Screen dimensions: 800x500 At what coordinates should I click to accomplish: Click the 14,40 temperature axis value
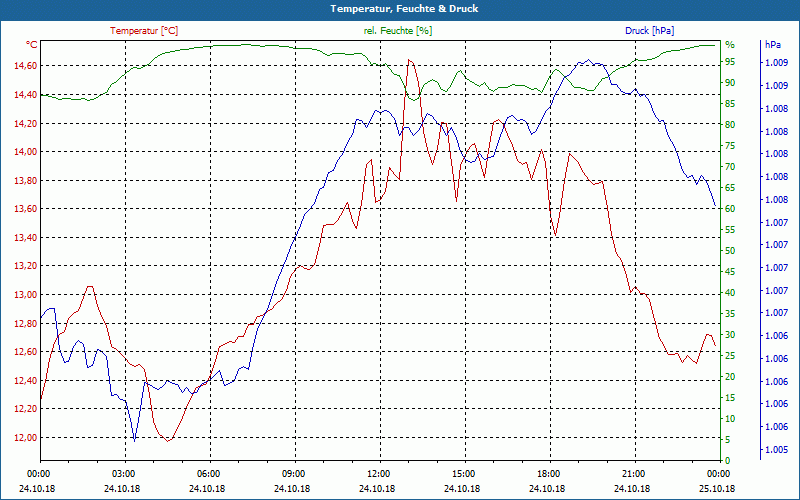[25, 95]
